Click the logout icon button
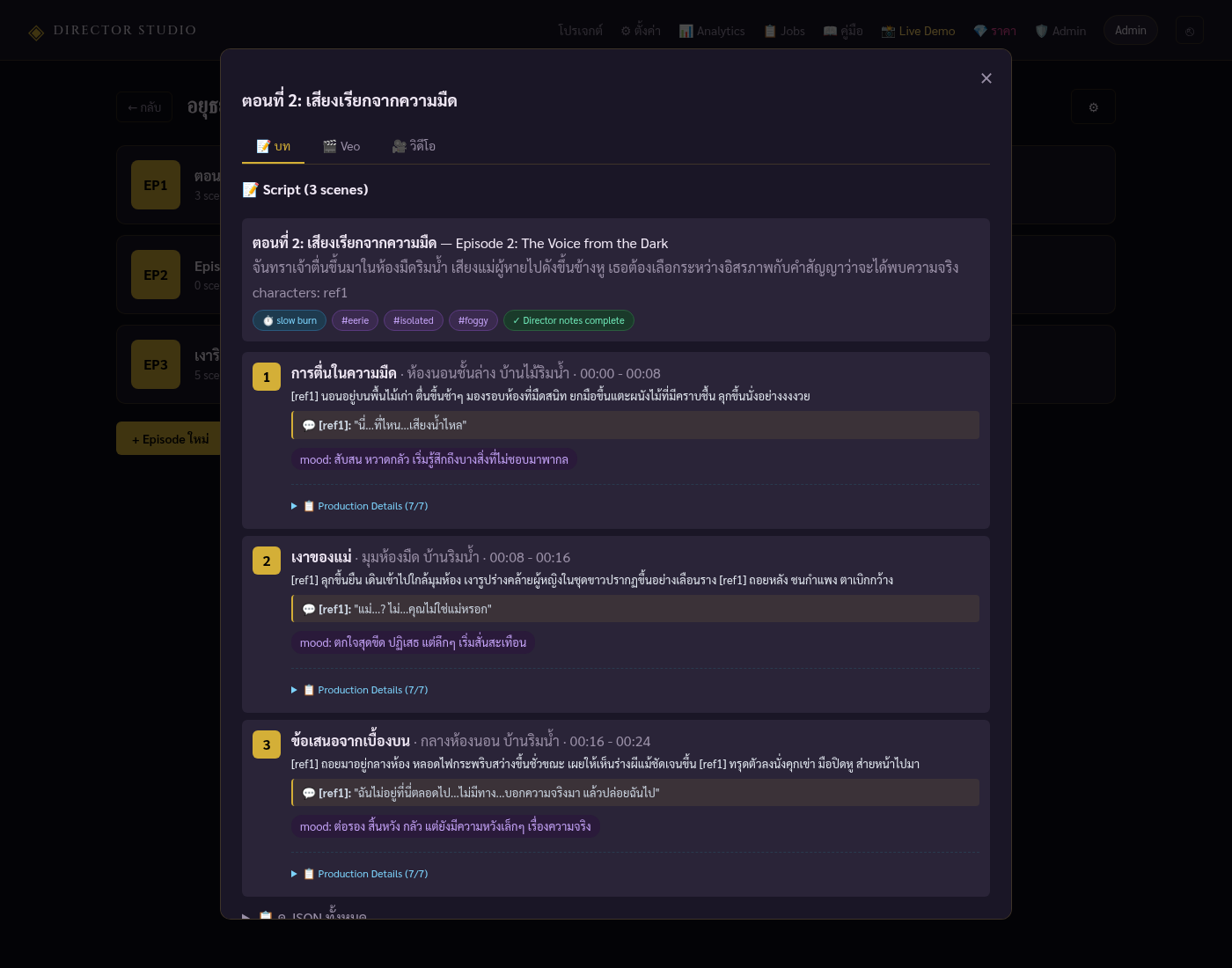Viewport: 1232px width, 968px height. coord(1190,31)
